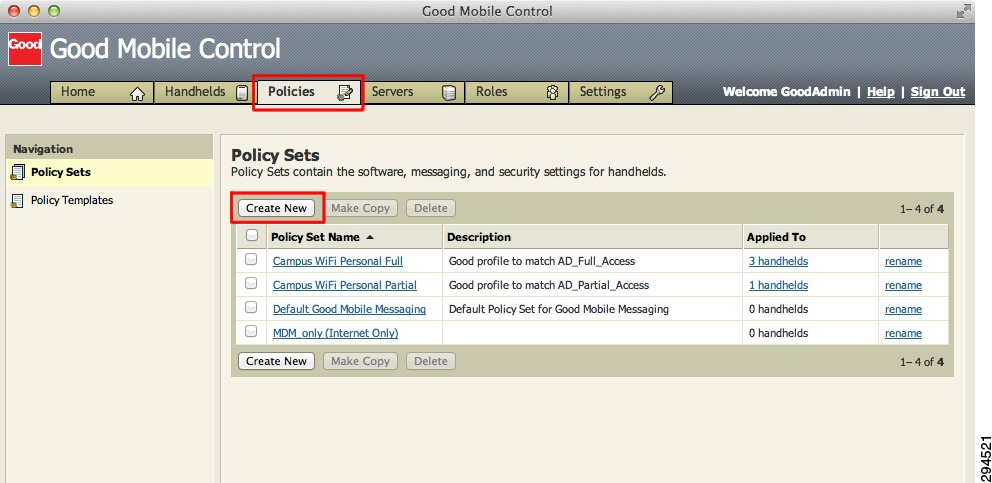View the 3 handhelds link

pyautogui.click(x=778, y=261)
